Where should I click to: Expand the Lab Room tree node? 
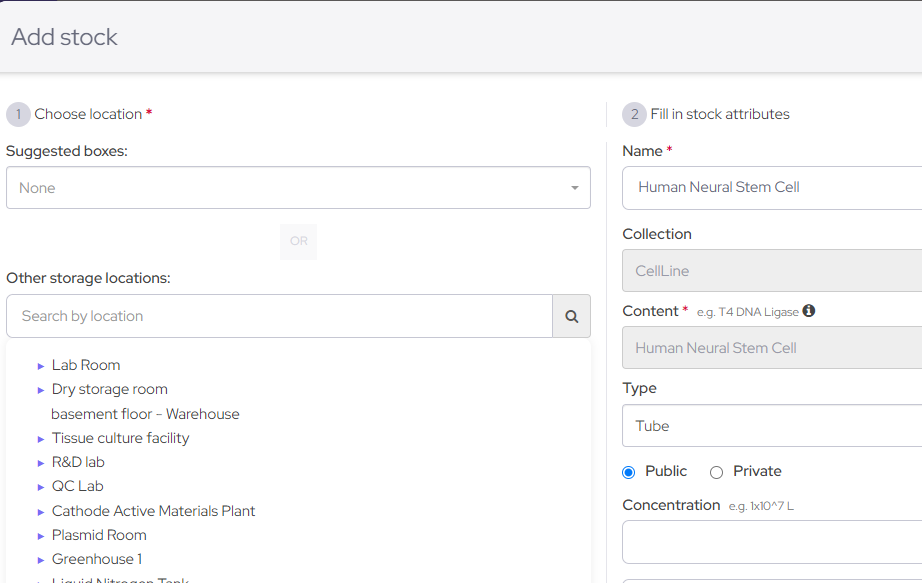[x=40, y=364]
